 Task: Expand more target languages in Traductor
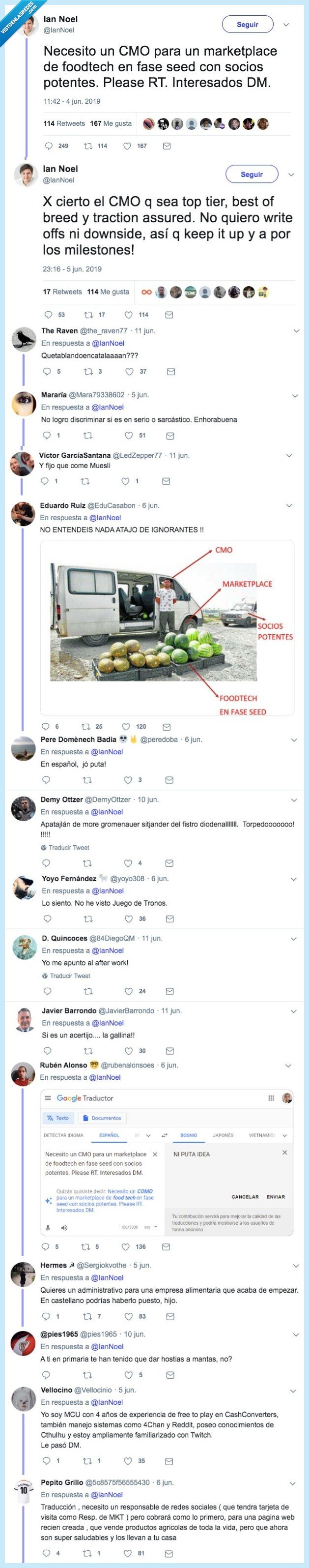(284, 1135)
